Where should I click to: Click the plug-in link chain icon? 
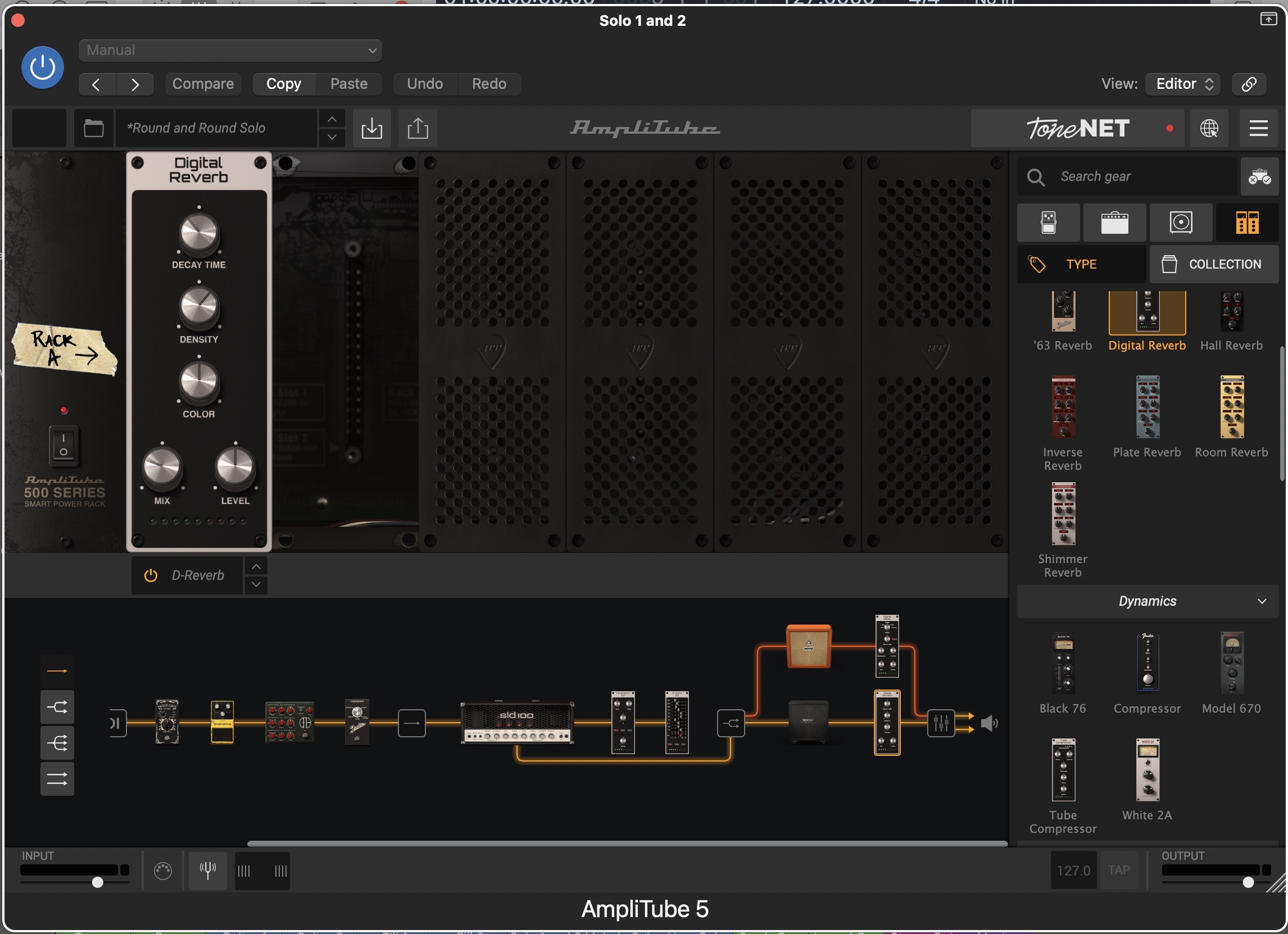pos(1248,84)
